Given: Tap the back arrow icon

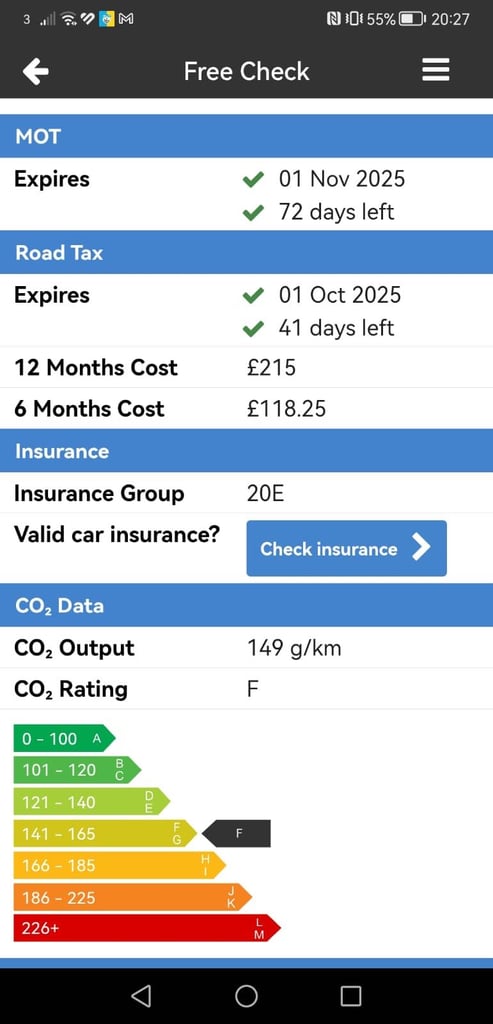Looking at the screenshot, I should tap(36, 71).
